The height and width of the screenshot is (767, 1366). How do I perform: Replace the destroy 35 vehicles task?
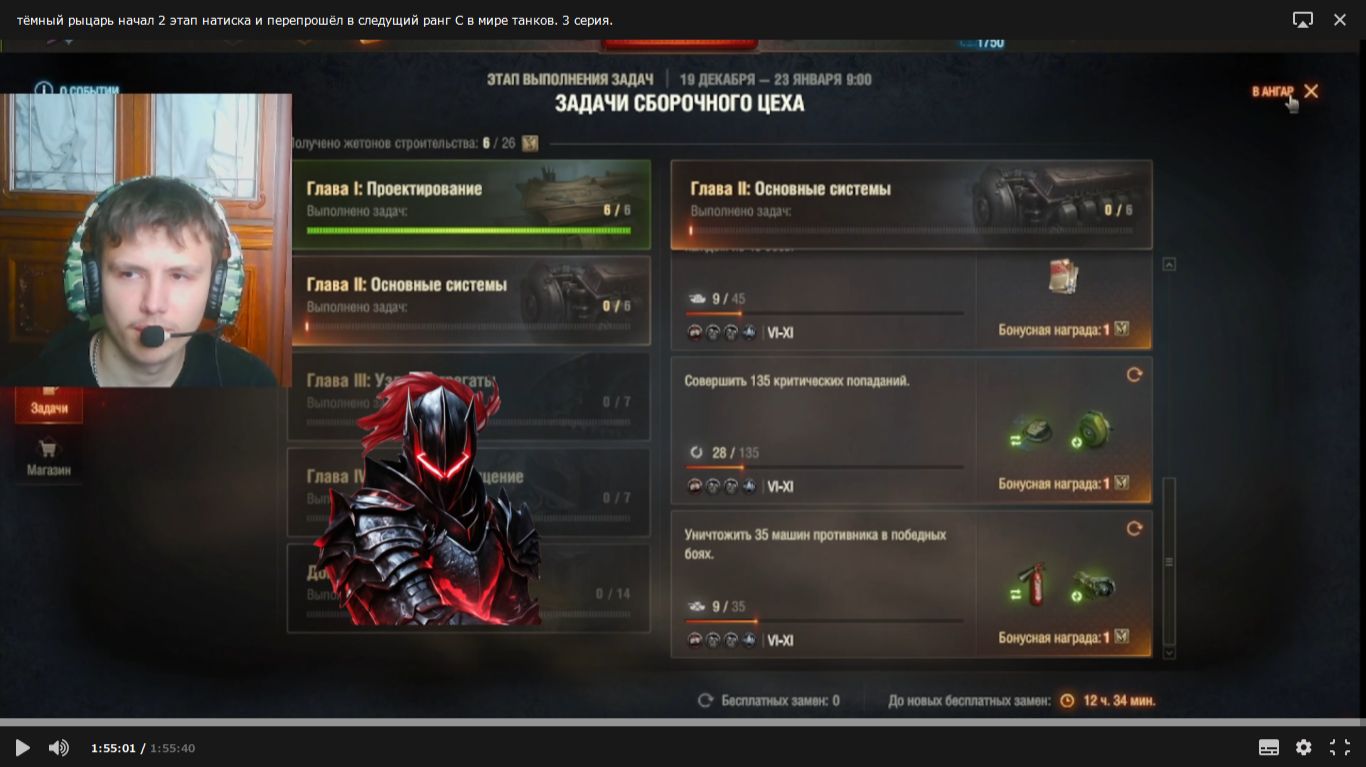point(1134,528)
